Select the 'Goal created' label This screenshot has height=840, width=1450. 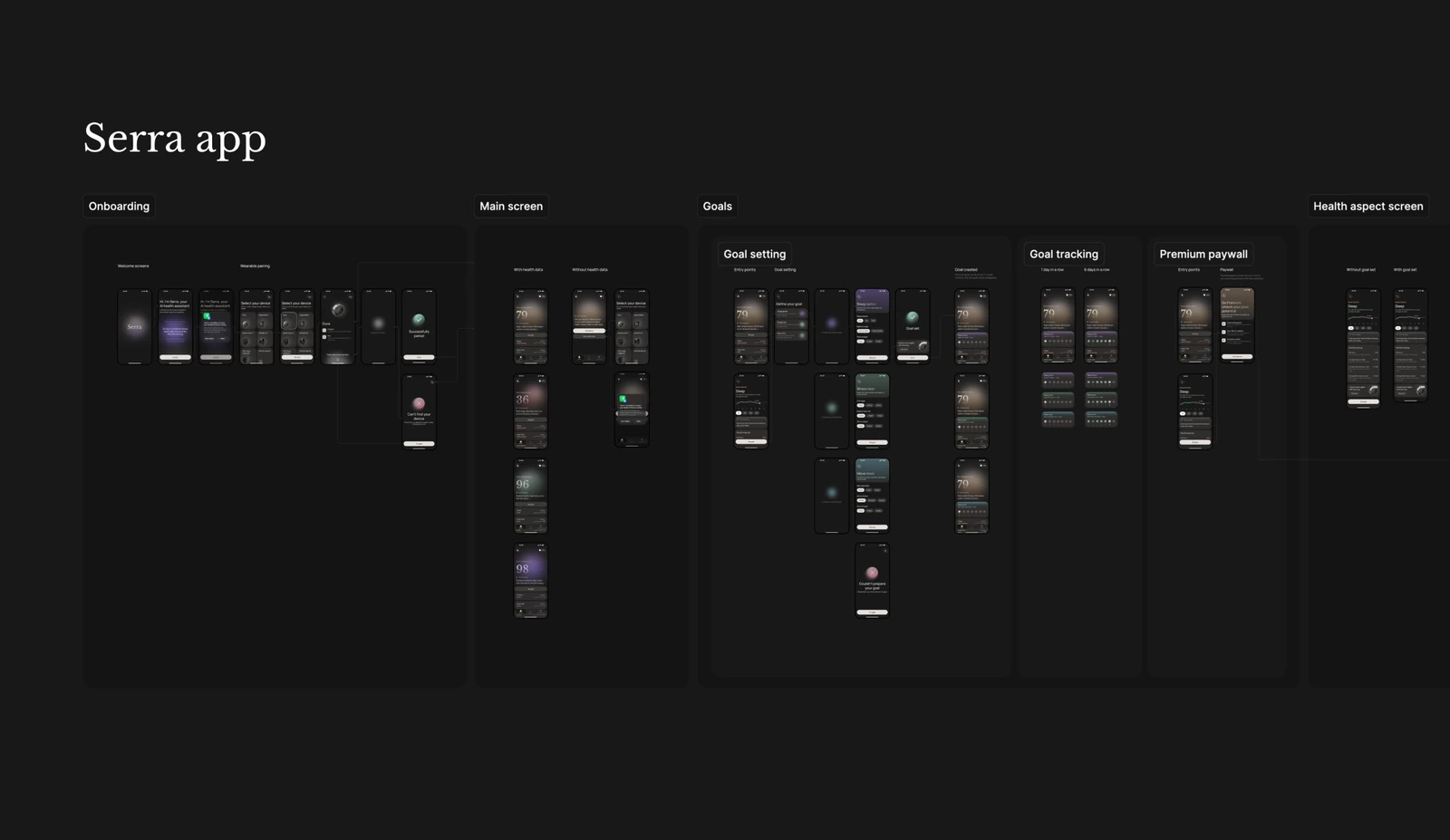(x=966, y=270)
